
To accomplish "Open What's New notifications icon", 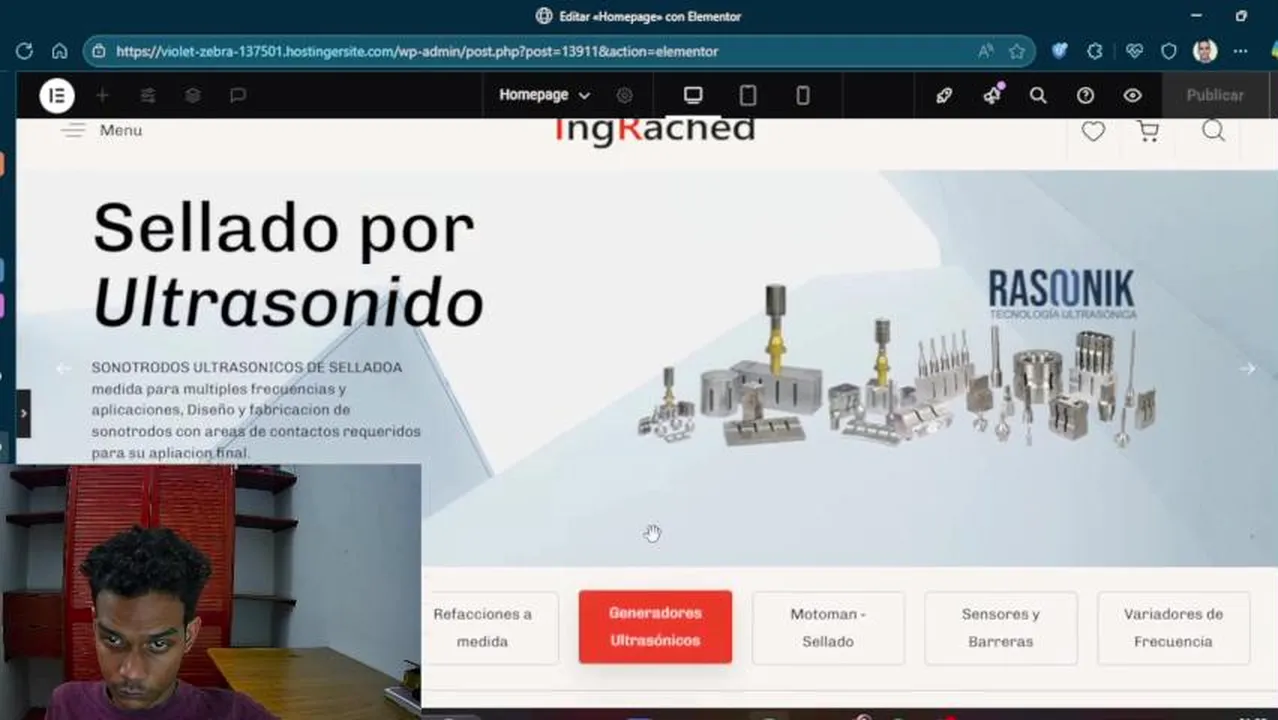I will [x=992, y=95].
